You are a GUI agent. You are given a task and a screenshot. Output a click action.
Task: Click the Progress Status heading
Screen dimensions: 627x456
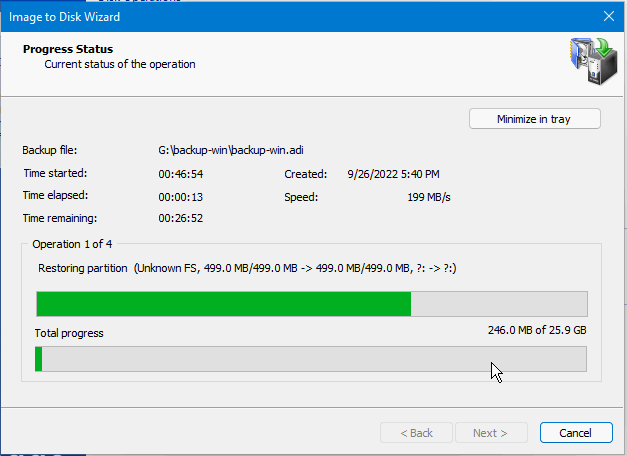pos(68,49)
